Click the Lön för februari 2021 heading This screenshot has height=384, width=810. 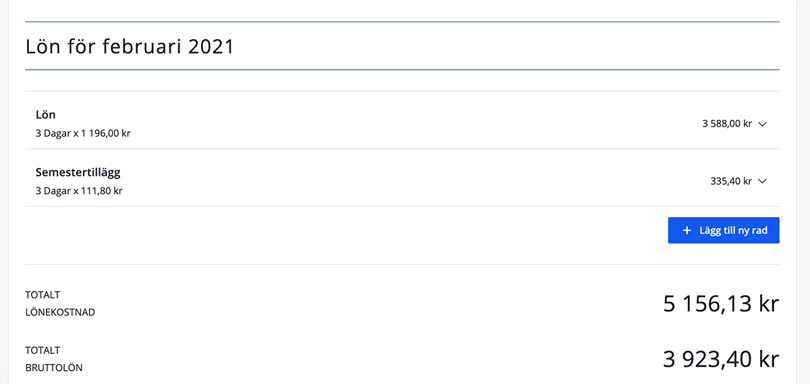coord(130,47)
